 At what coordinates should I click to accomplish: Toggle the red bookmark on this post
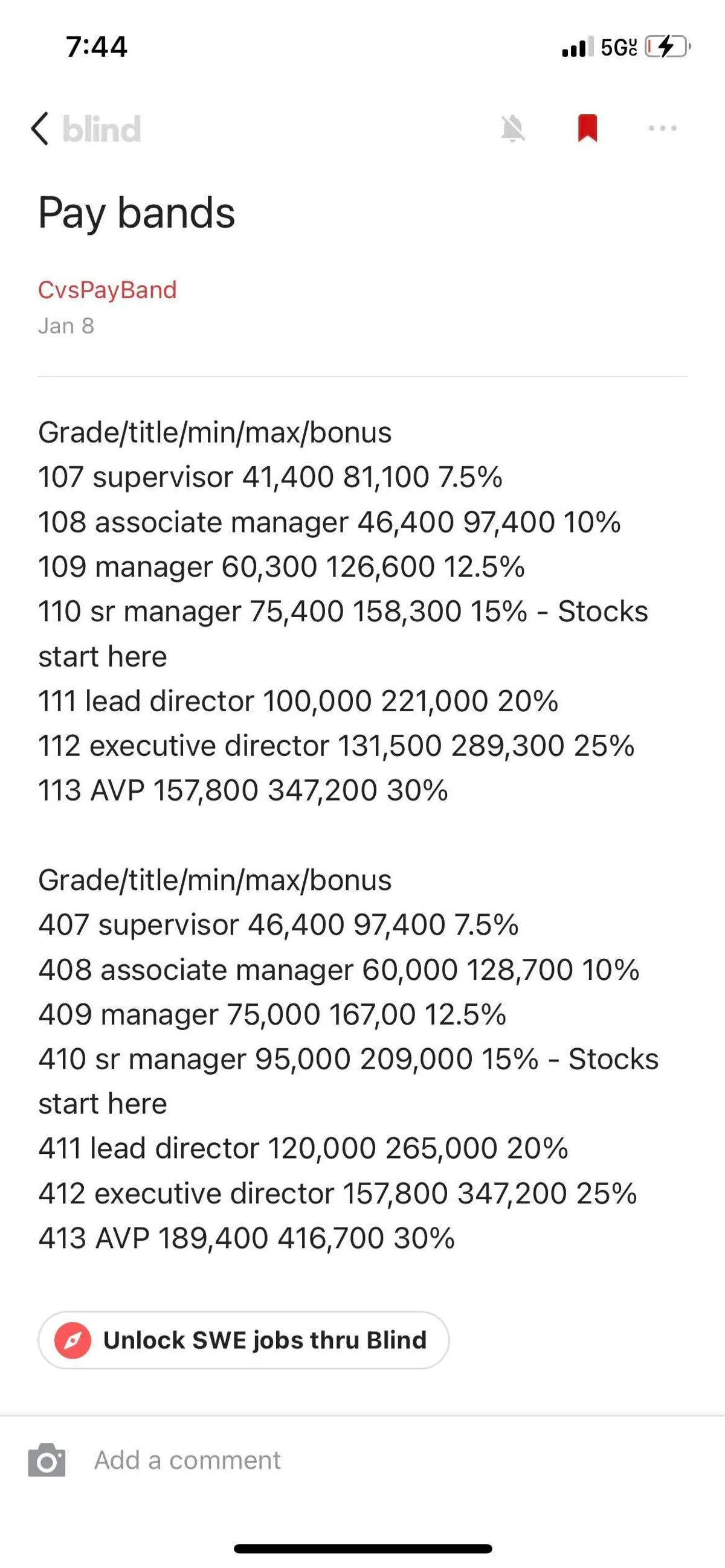pos(587,129)
